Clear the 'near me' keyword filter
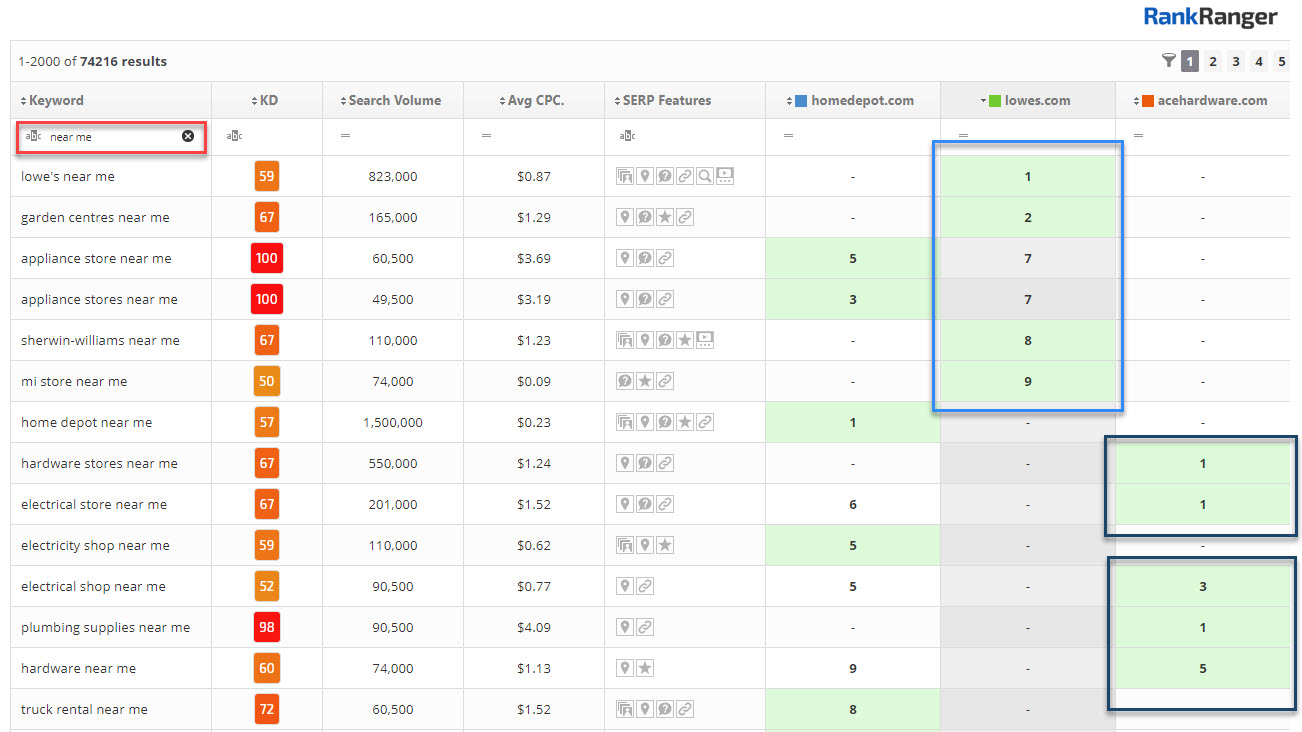 pyautogui.click(x=188, y=136)
